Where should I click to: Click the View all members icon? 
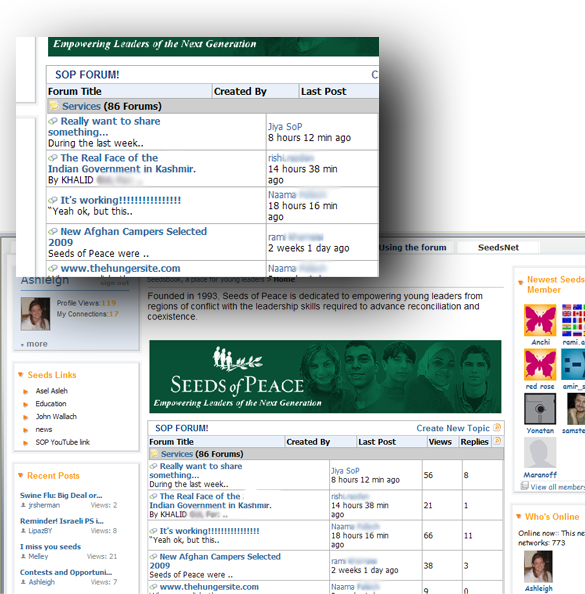(x=525, y=486)
